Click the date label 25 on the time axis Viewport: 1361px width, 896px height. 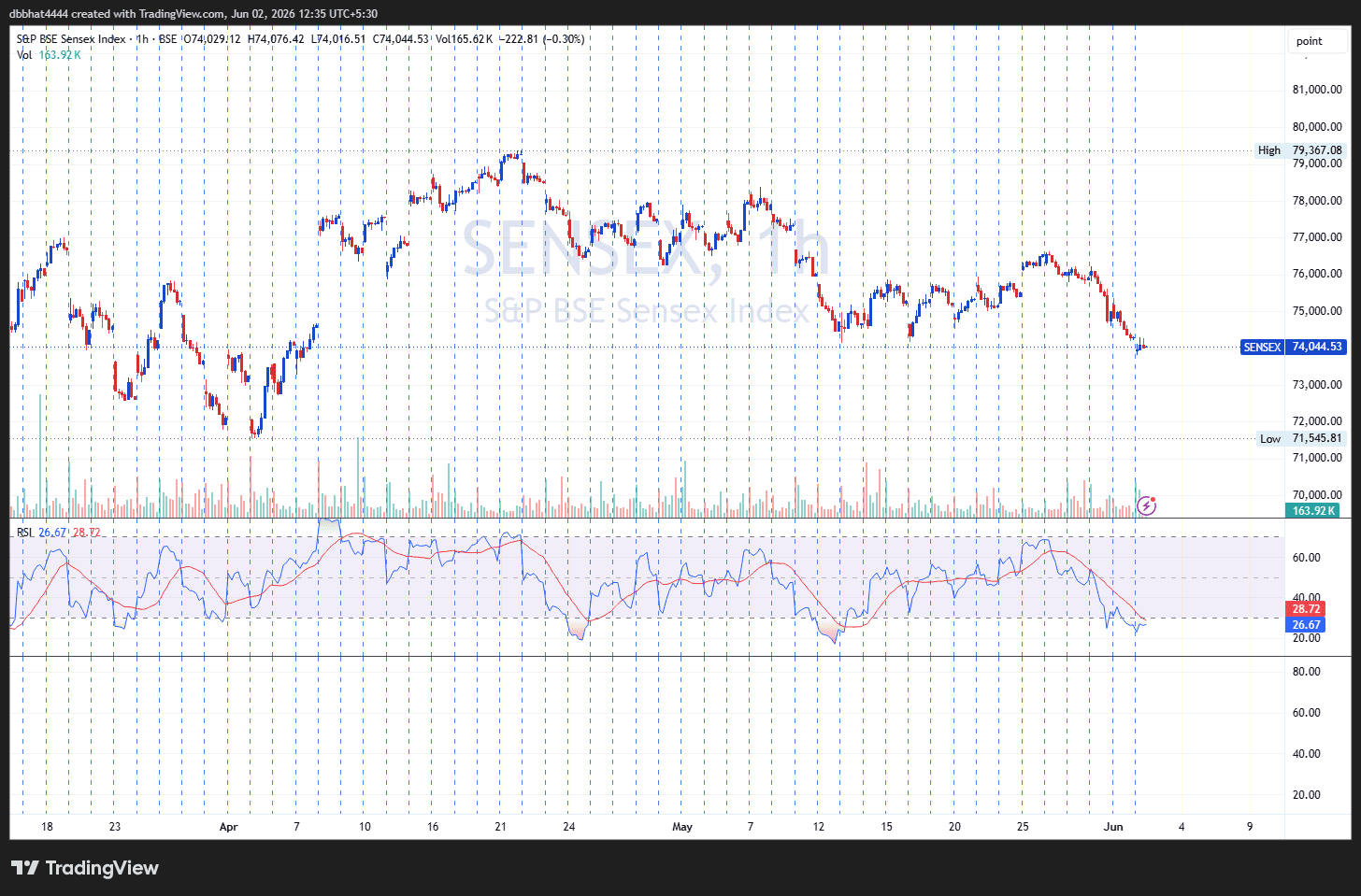point(1023,827)
